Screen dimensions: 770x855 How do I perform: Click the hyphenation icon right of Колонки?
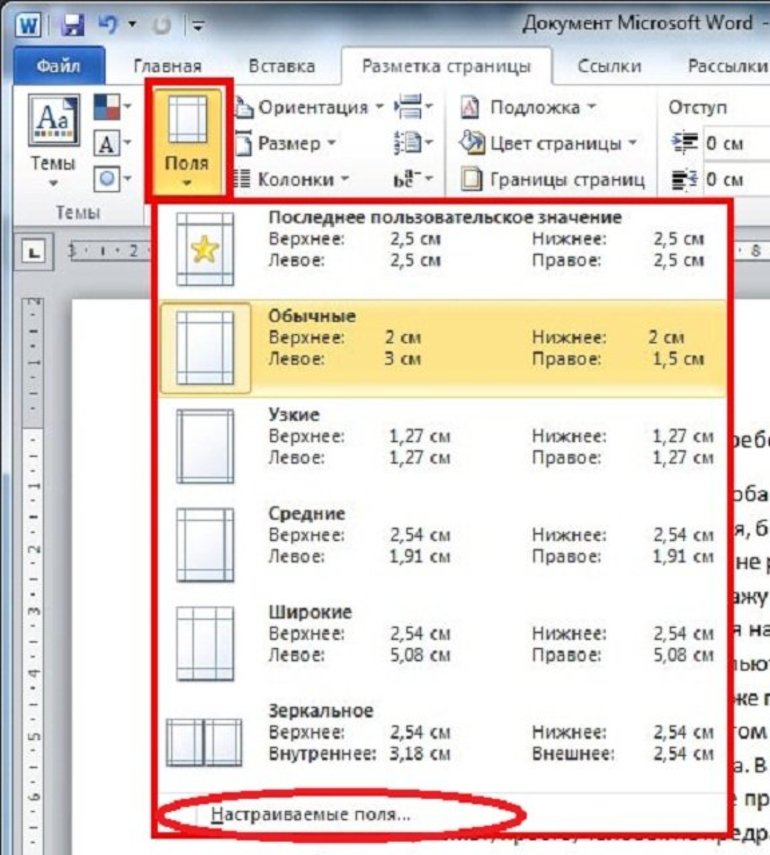pos(413,180)
